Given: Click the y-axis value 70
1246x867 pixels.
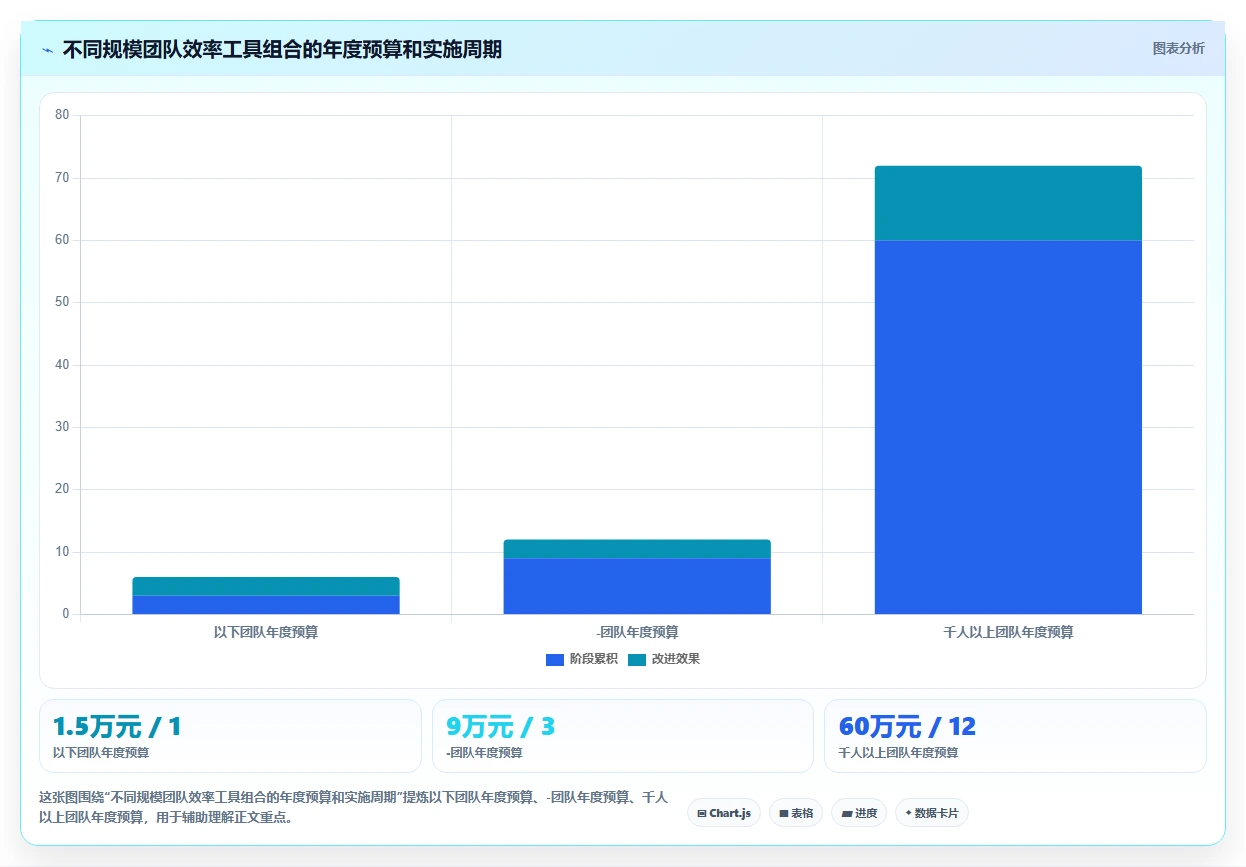Looking at the screenshot, I should pyautogui.click(x=62, y=178).
